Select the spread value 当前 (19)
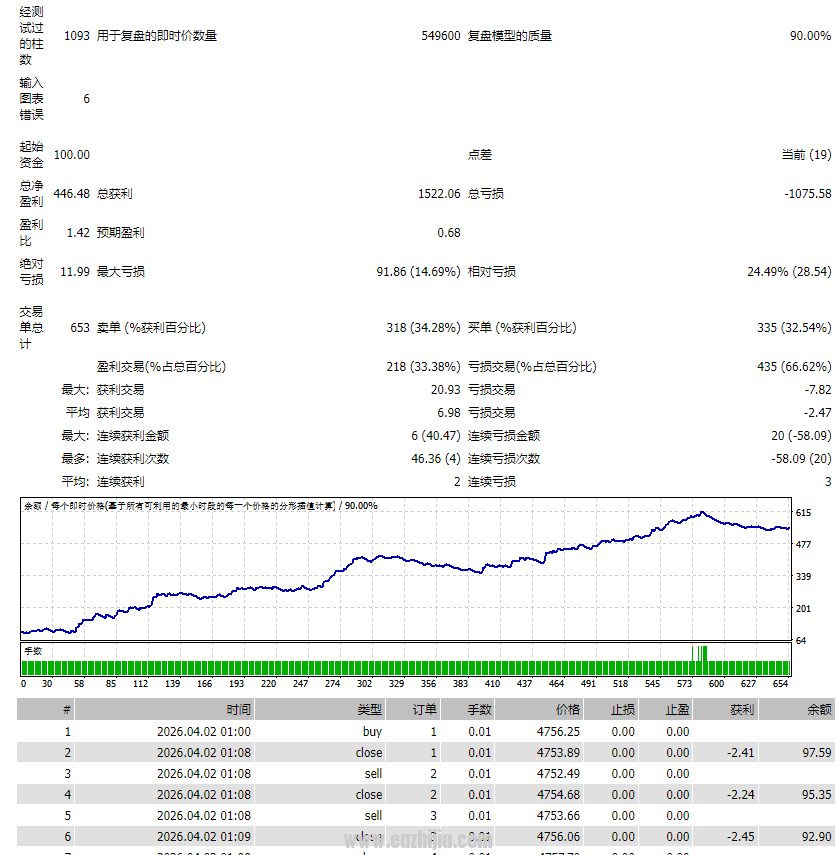The image size is (836, 855). 807,155
